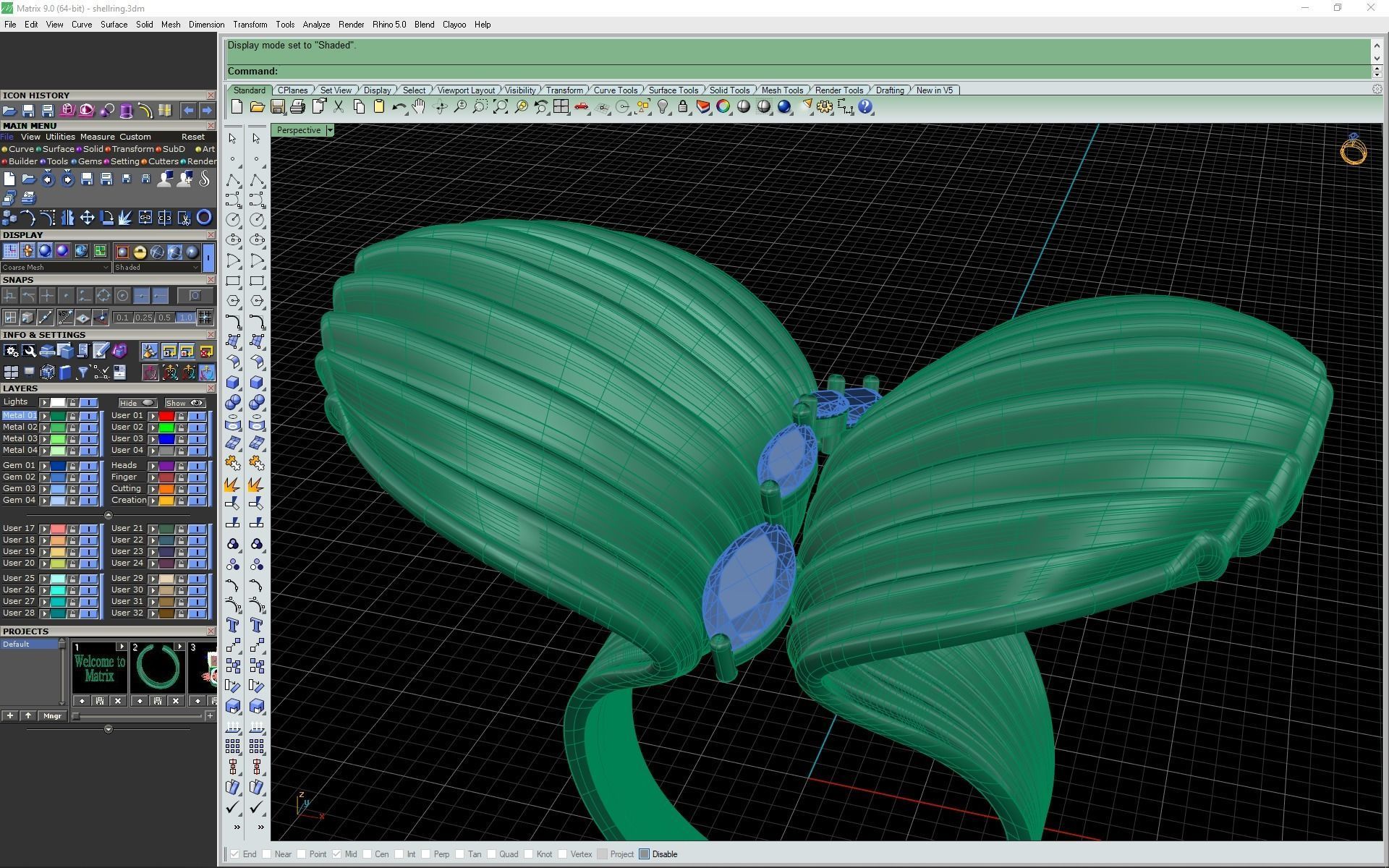Viewport: 1389px width, 868px height.
Task: Click the Polyline tool in left toolbar
Action: point(233,179)
